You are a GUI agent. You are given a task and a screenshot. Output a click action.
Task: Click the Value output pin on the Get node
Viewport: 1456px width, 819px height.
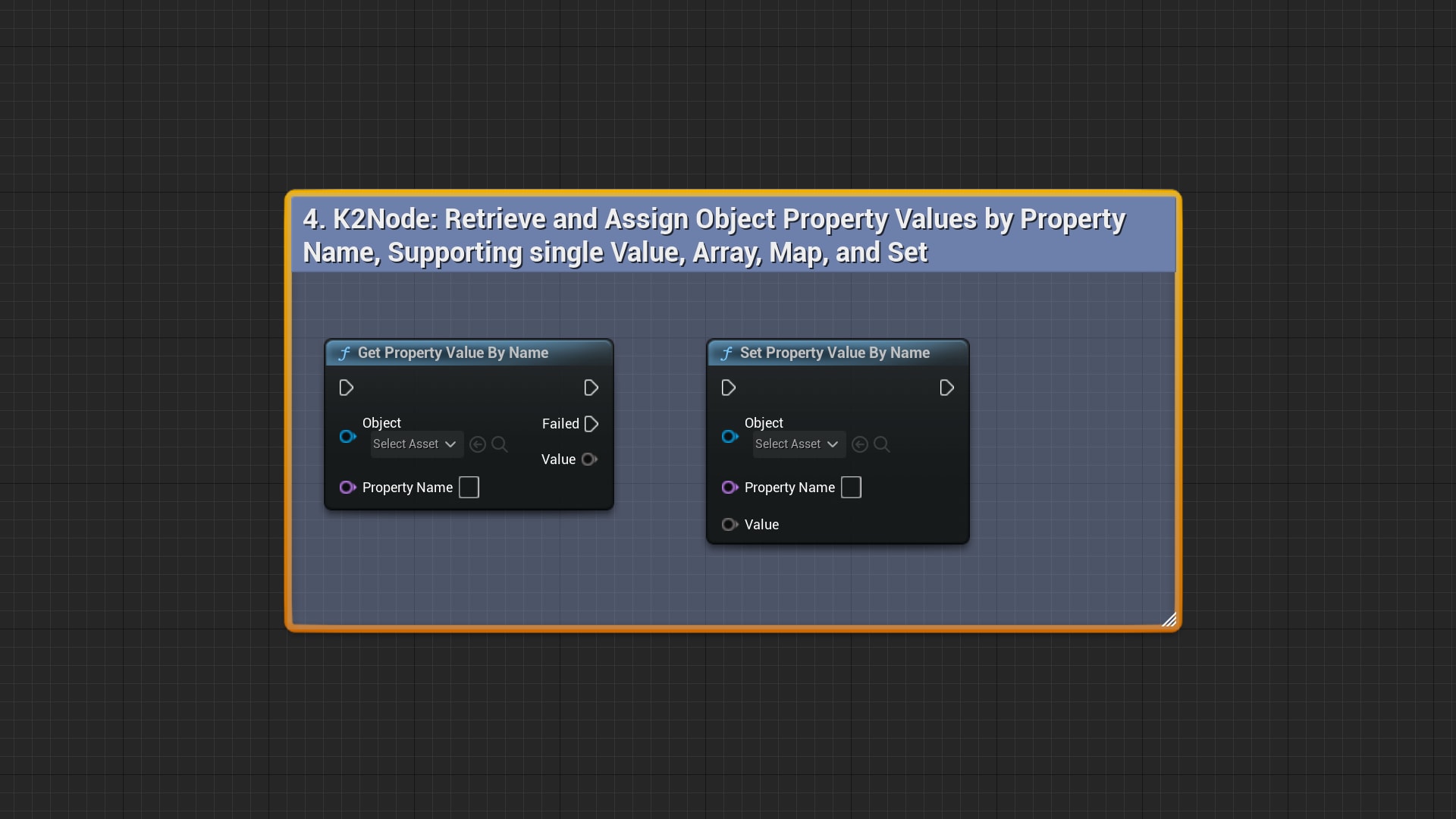tap(590, 459)
